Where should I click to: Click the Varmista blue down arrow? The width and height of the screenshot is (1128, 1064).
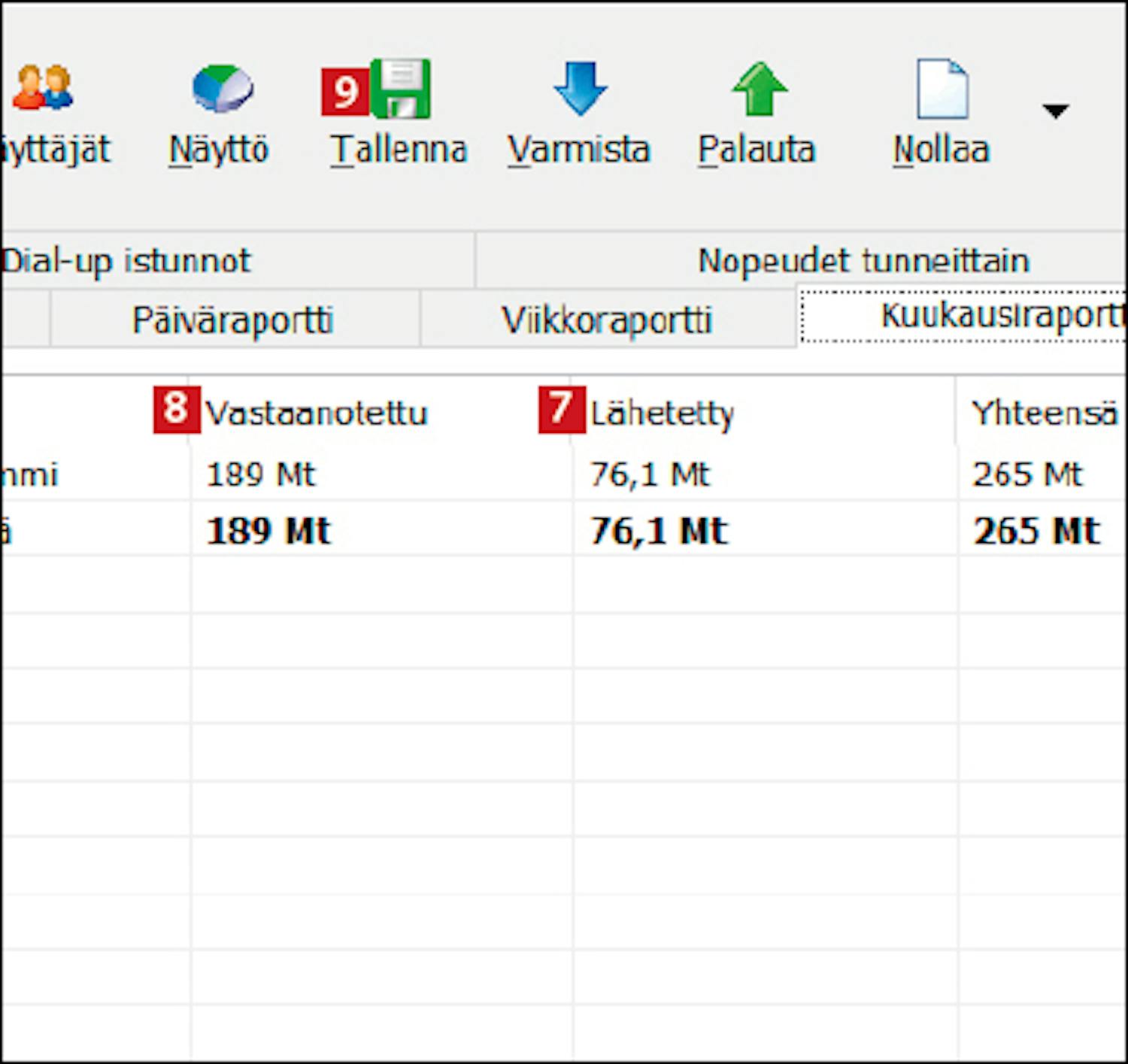coord(579,89)
